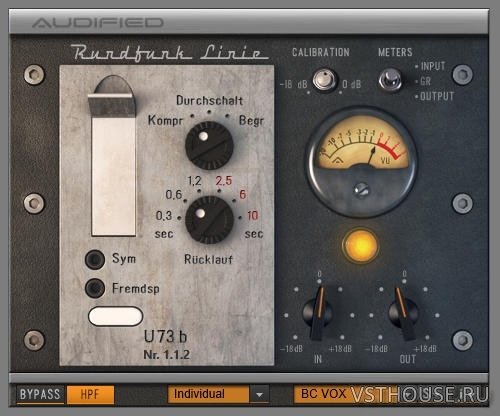This screenshot has height=416, width=500.
Task: Toggle the HPF filter button
Action: (x=90, y=394)
